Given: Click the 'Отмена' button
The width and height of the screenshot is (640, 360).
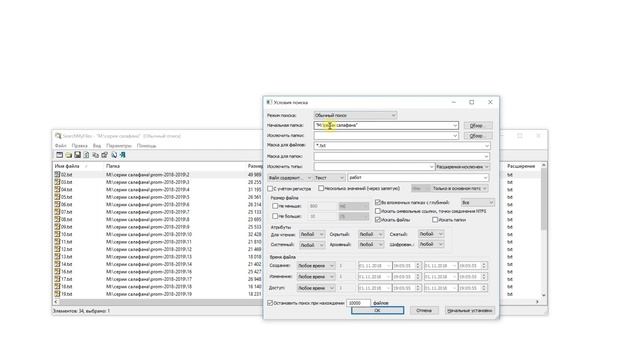Looking at the screenshot, I should tap(424, 311).
